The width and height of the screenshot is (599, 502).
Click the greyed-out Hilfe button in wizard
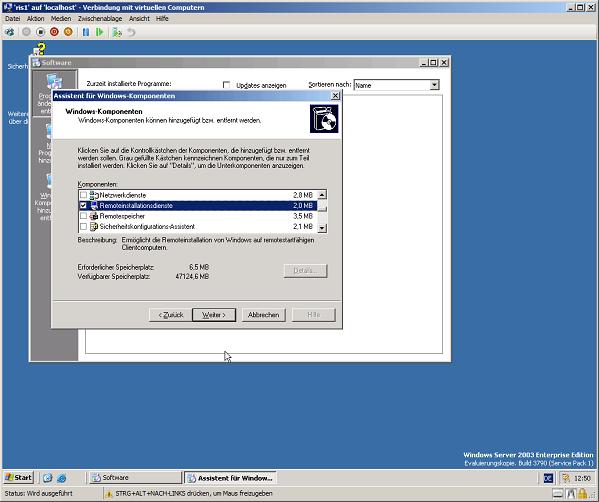(x=314, y=315)
